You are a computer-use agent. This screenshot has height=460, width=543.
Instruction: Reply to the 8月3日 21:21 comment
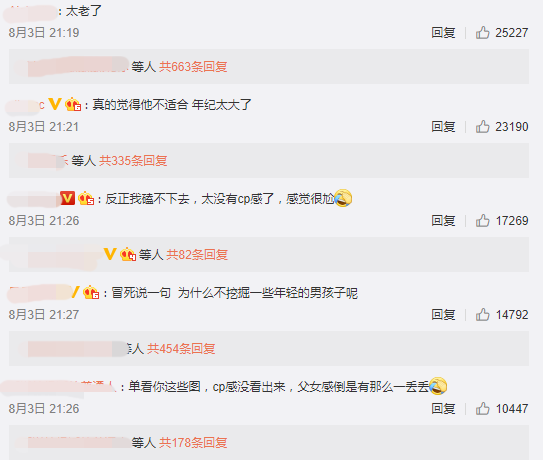[443, 127]
